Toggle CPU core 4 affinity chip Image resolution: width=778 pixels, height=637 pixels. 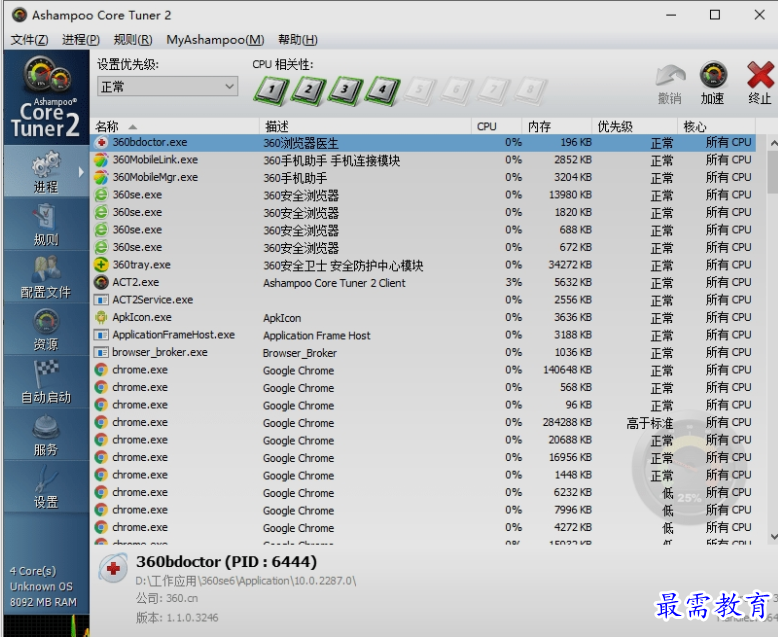coord(382,91)
